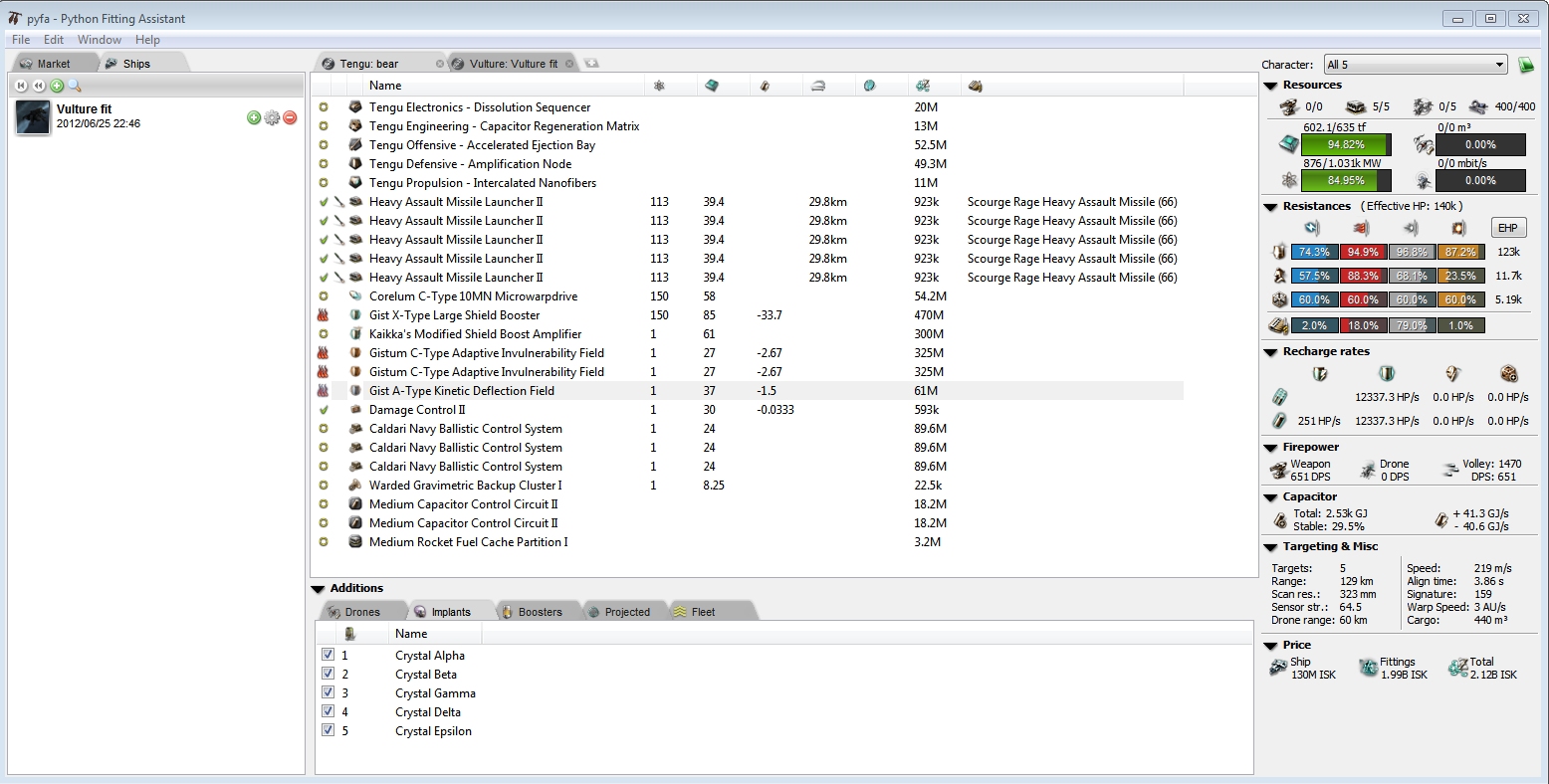This screenshot has height=784, width=1549.
Task: Open the Boosters additions tab
Action: coord(540,612)
